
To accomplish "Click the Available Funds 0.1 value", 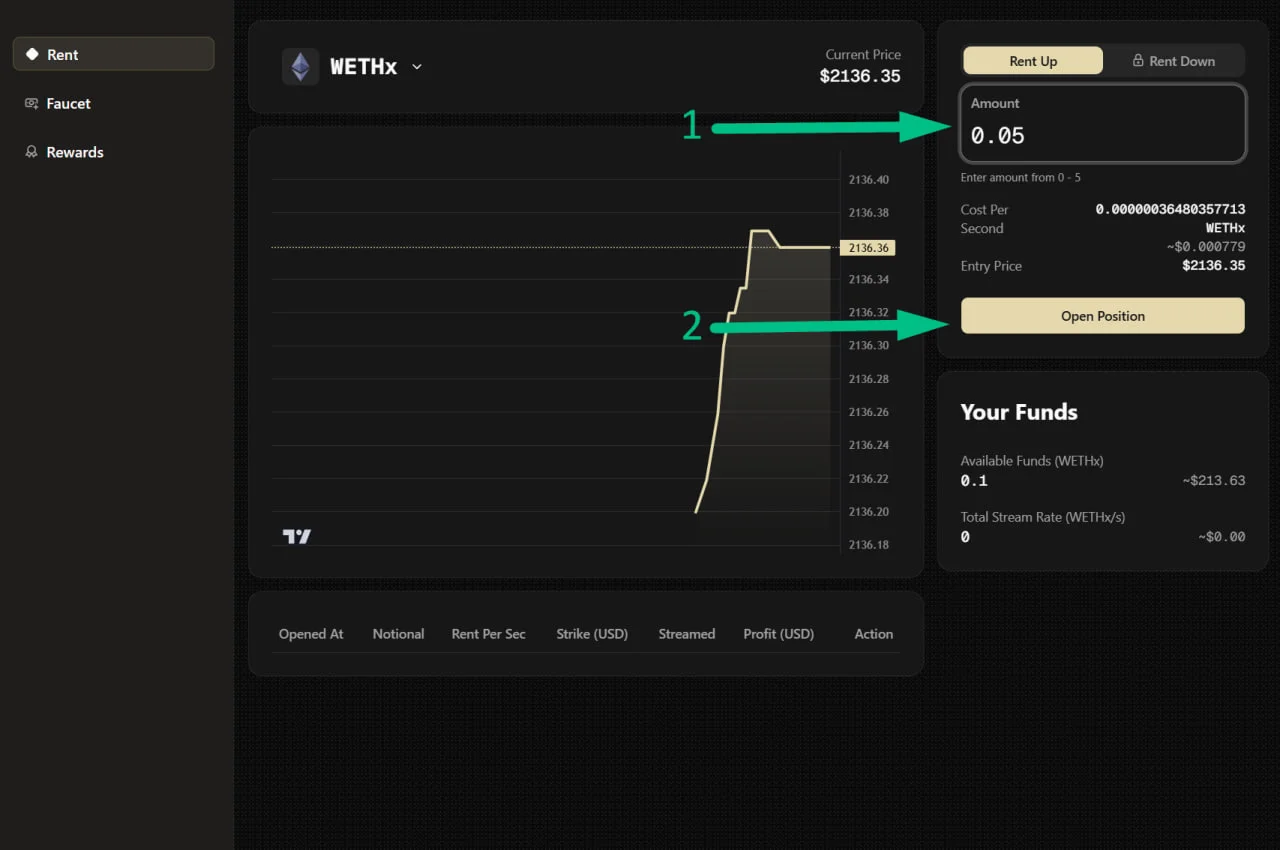I will [x=974, y=481].
